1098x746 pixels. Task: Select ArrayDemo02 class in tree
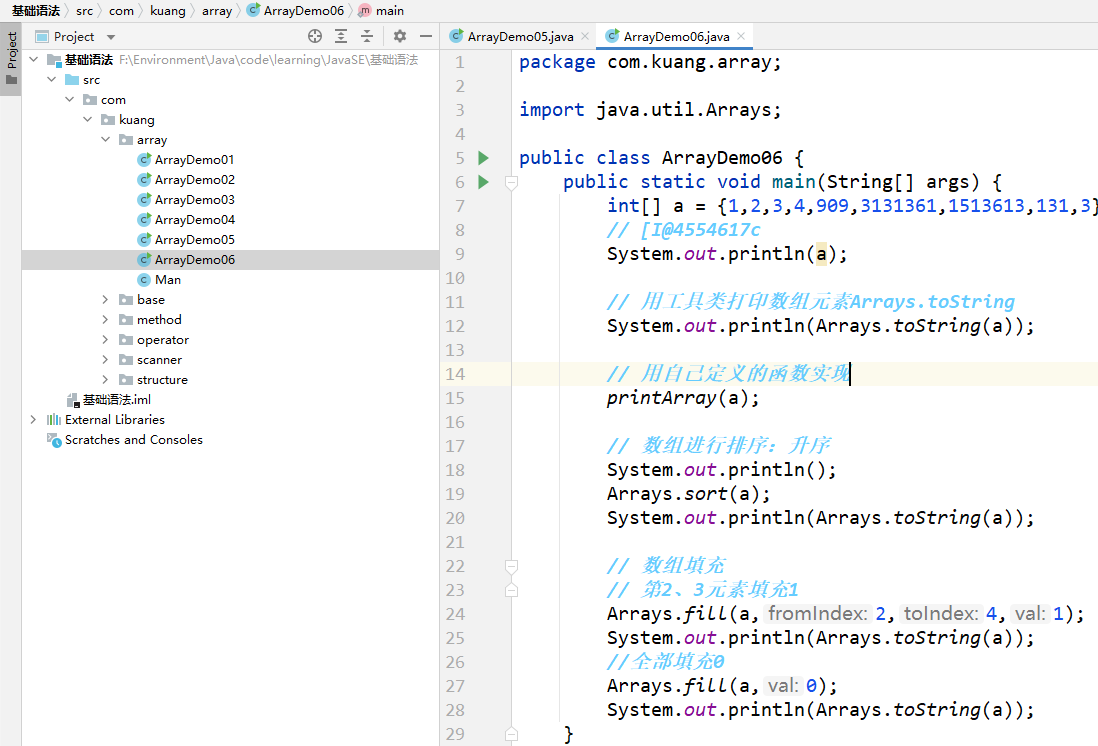195,179
